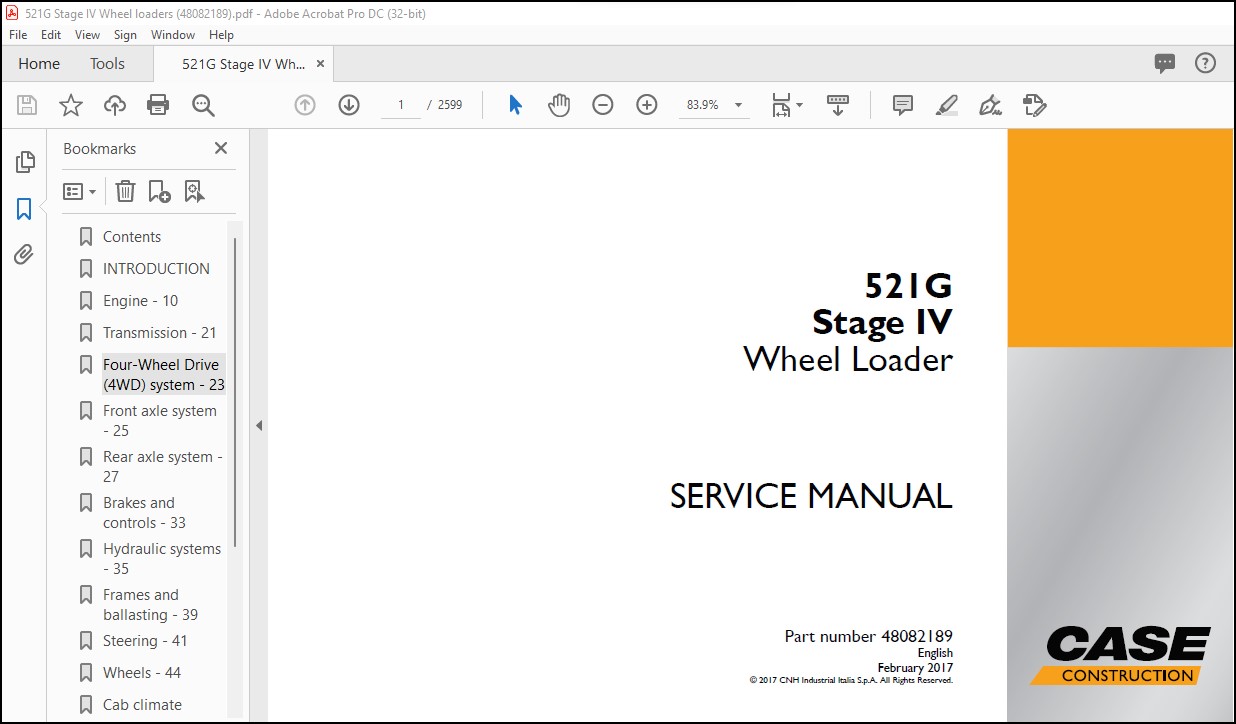Click the CASE Construction logo
Screen dimensions: 1236x724
tap(1121, 655)
